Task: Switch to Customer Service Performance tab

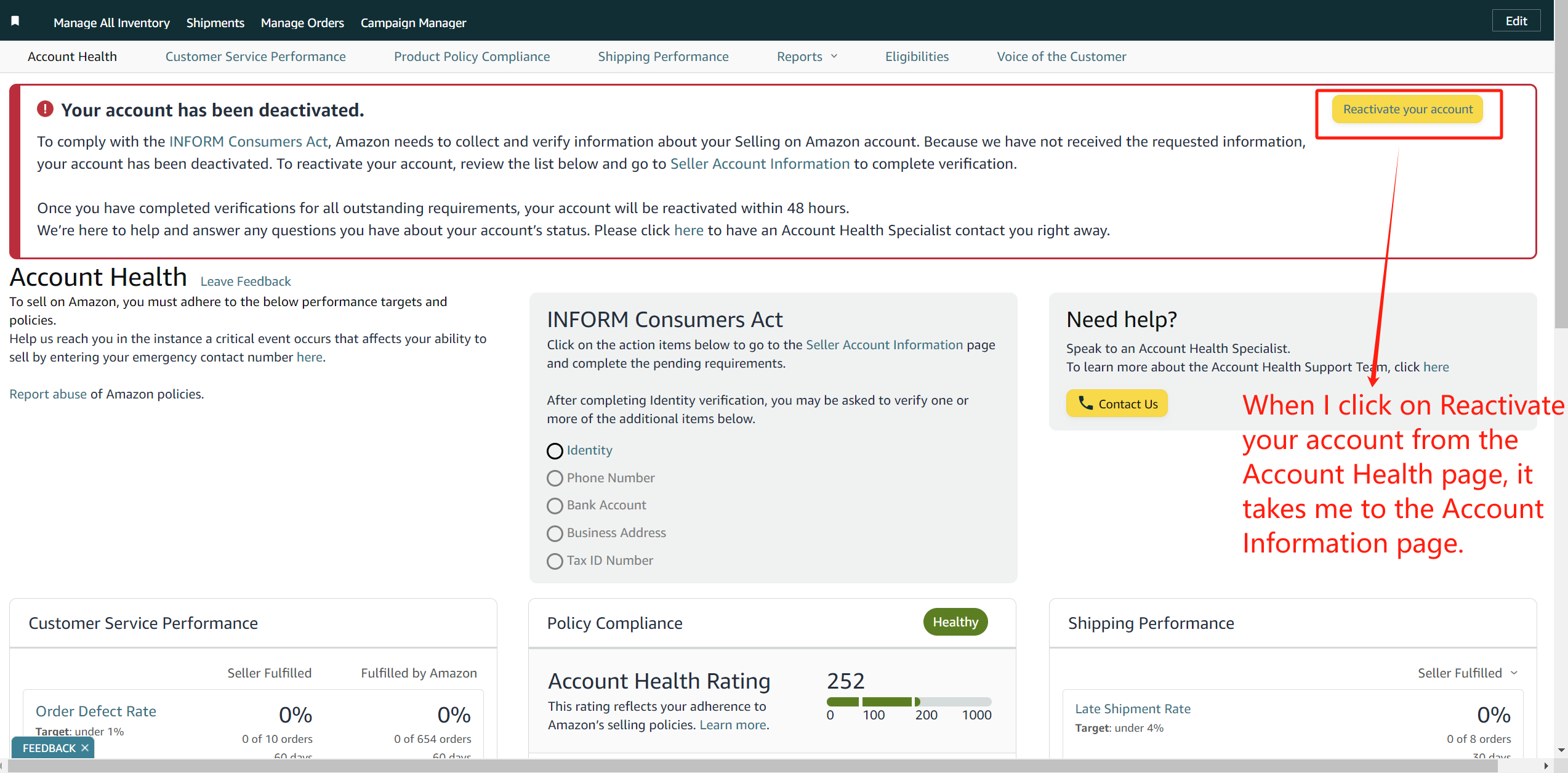Action: coord(255,57)
